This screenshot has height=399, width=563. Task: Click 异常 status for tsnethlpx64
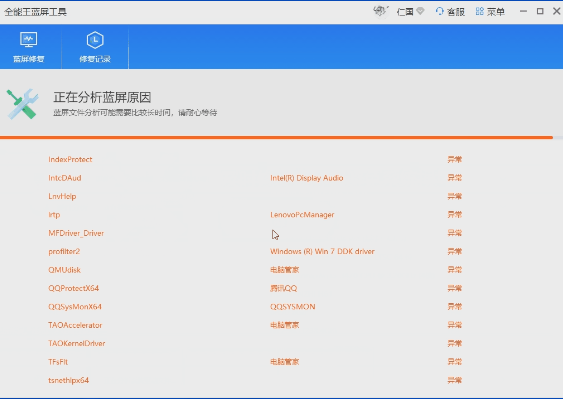(x=455, y=380)
